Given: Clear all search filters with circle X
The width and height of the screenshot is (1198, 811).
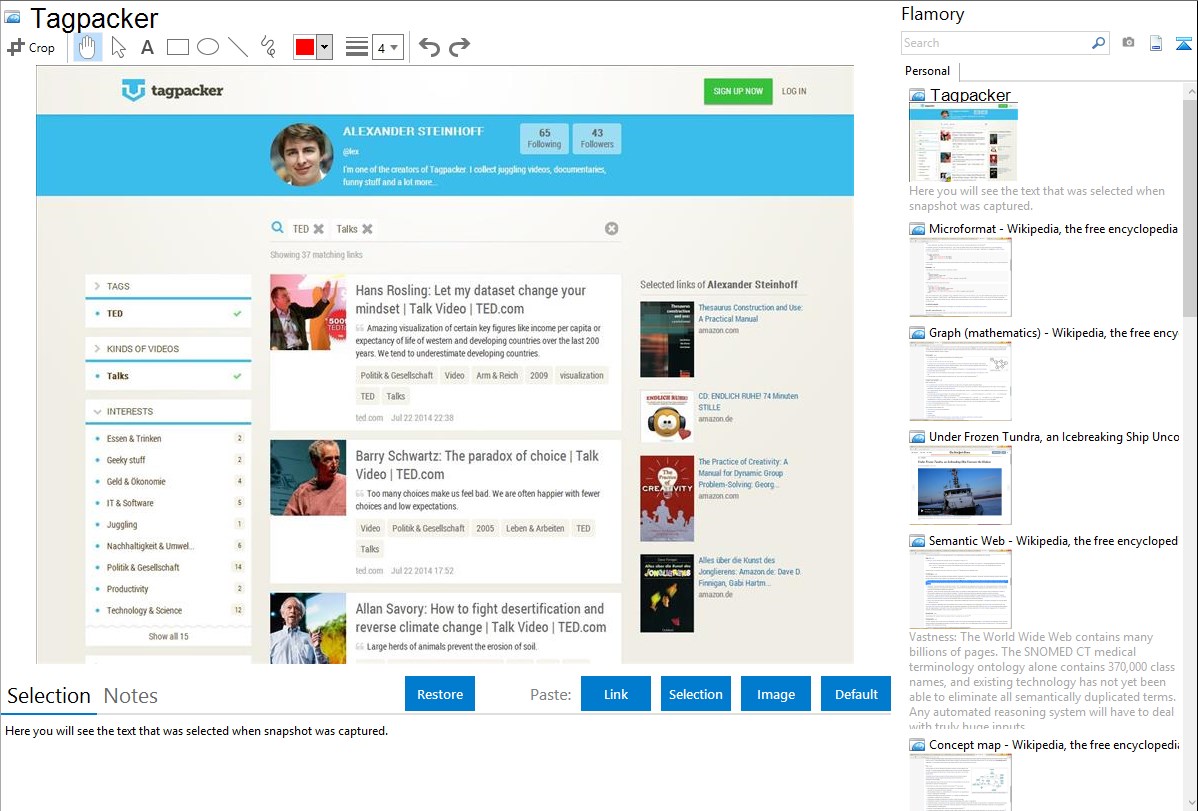Looking at the screenshot, I should (x=611, y=229).
